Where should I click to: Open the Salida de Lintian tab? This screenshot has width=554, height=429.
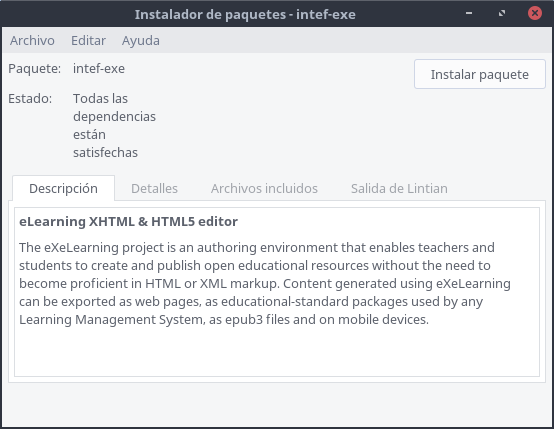(399, 188)
